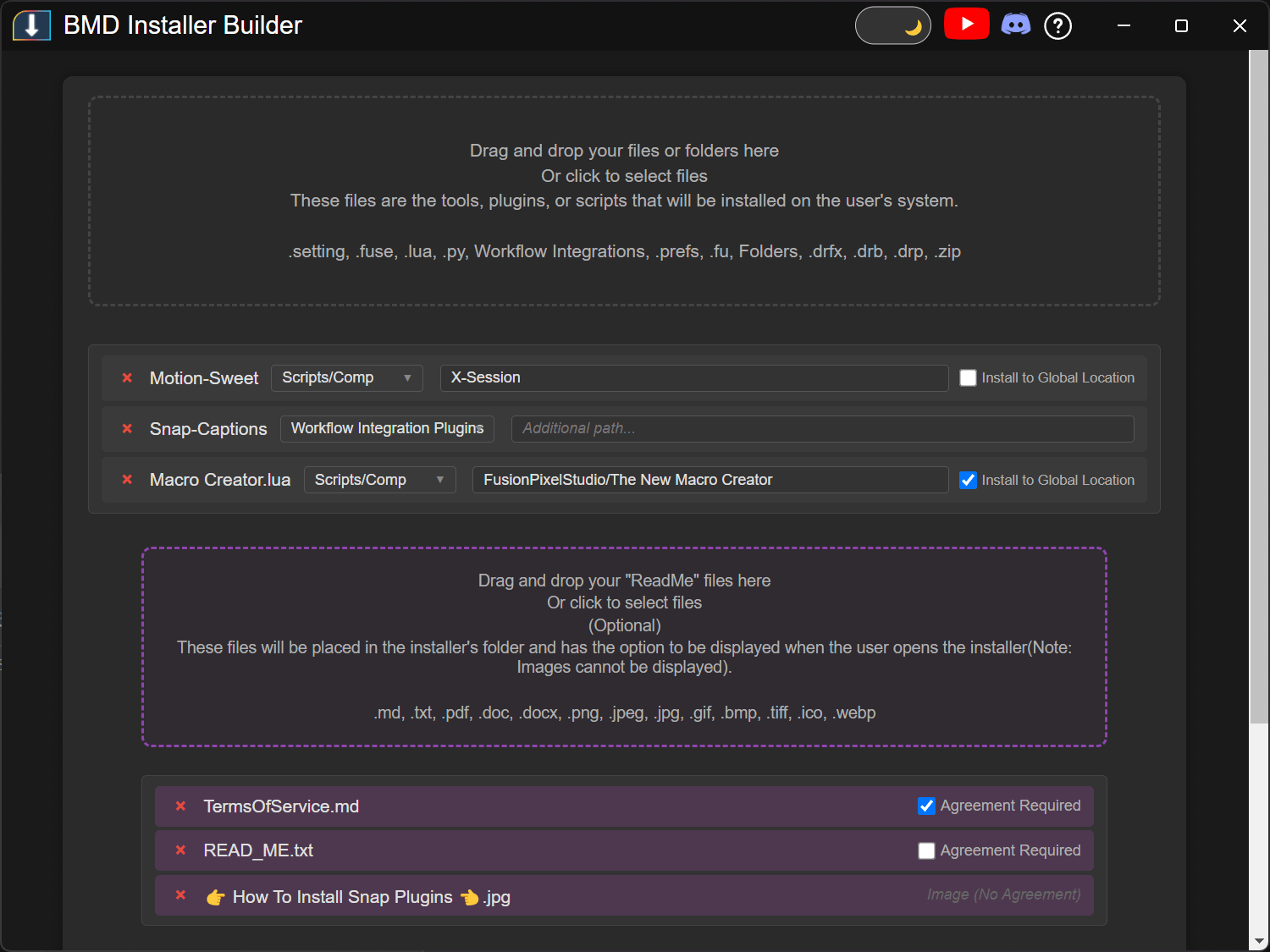Toggle the dark mode moon switch
1270x952 pixels.
[x=892, y=26]
